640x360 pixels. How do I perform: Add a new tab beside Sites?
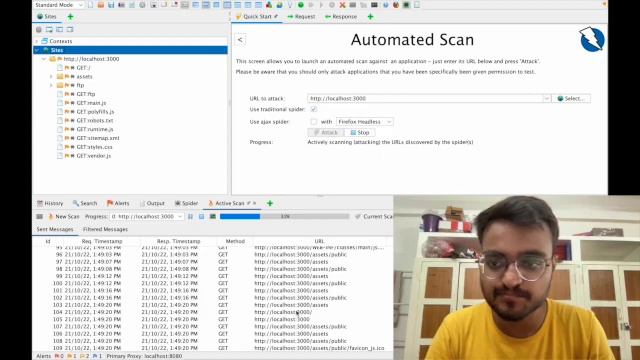tap(70, 17)
